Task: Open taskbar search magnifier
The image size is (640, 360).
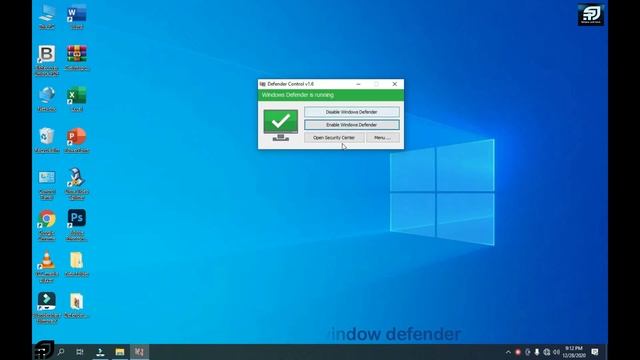Action: (x=61, y=352)
